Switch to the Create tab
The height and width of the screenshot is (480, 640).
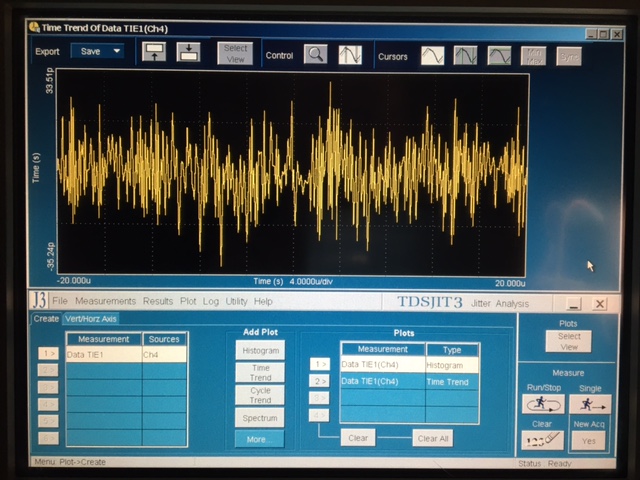(x=46, y=319)
